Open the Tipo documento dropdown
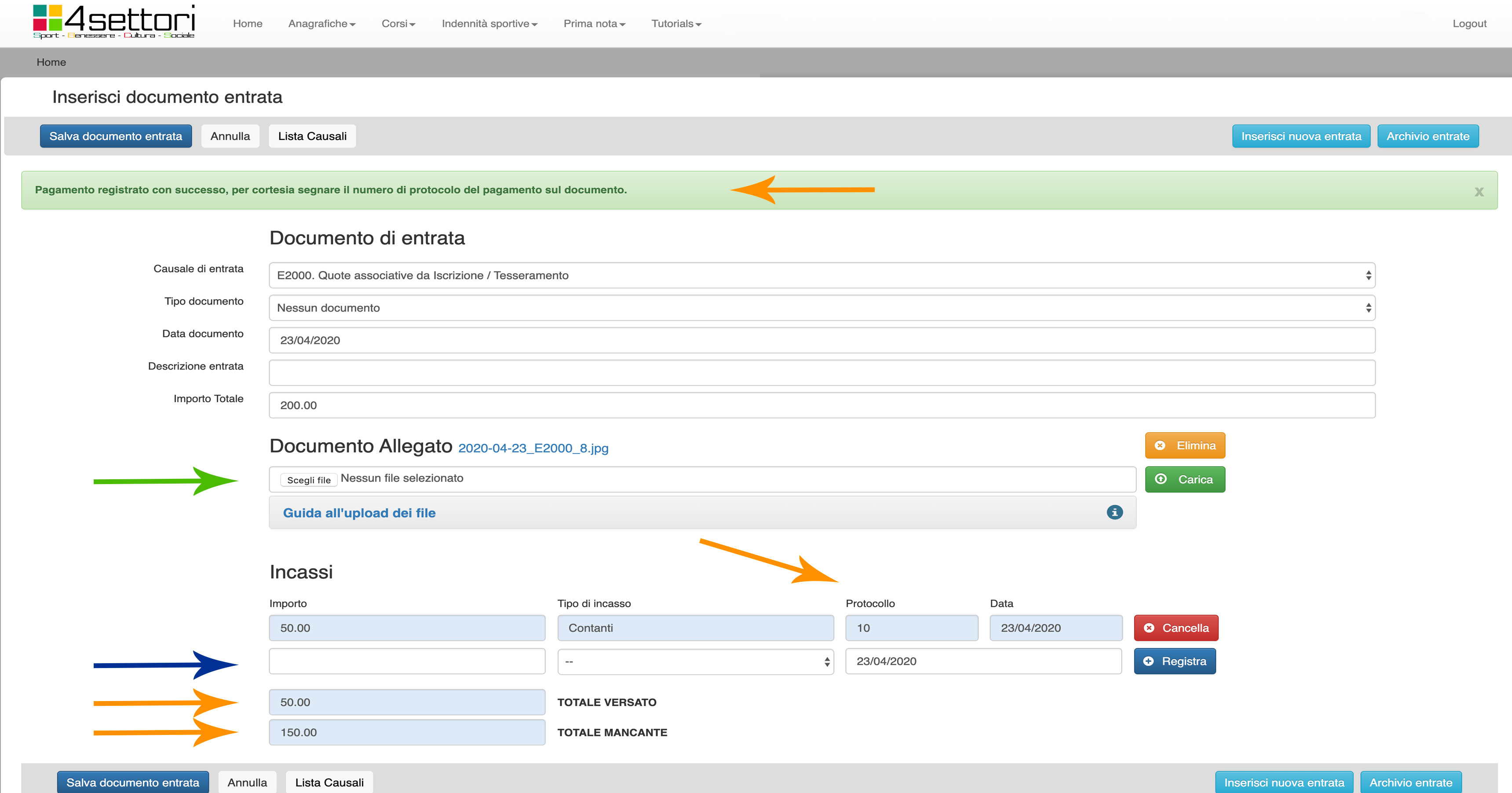The width and height of the screenshot is (1512, 793). (x=821, y=308)
